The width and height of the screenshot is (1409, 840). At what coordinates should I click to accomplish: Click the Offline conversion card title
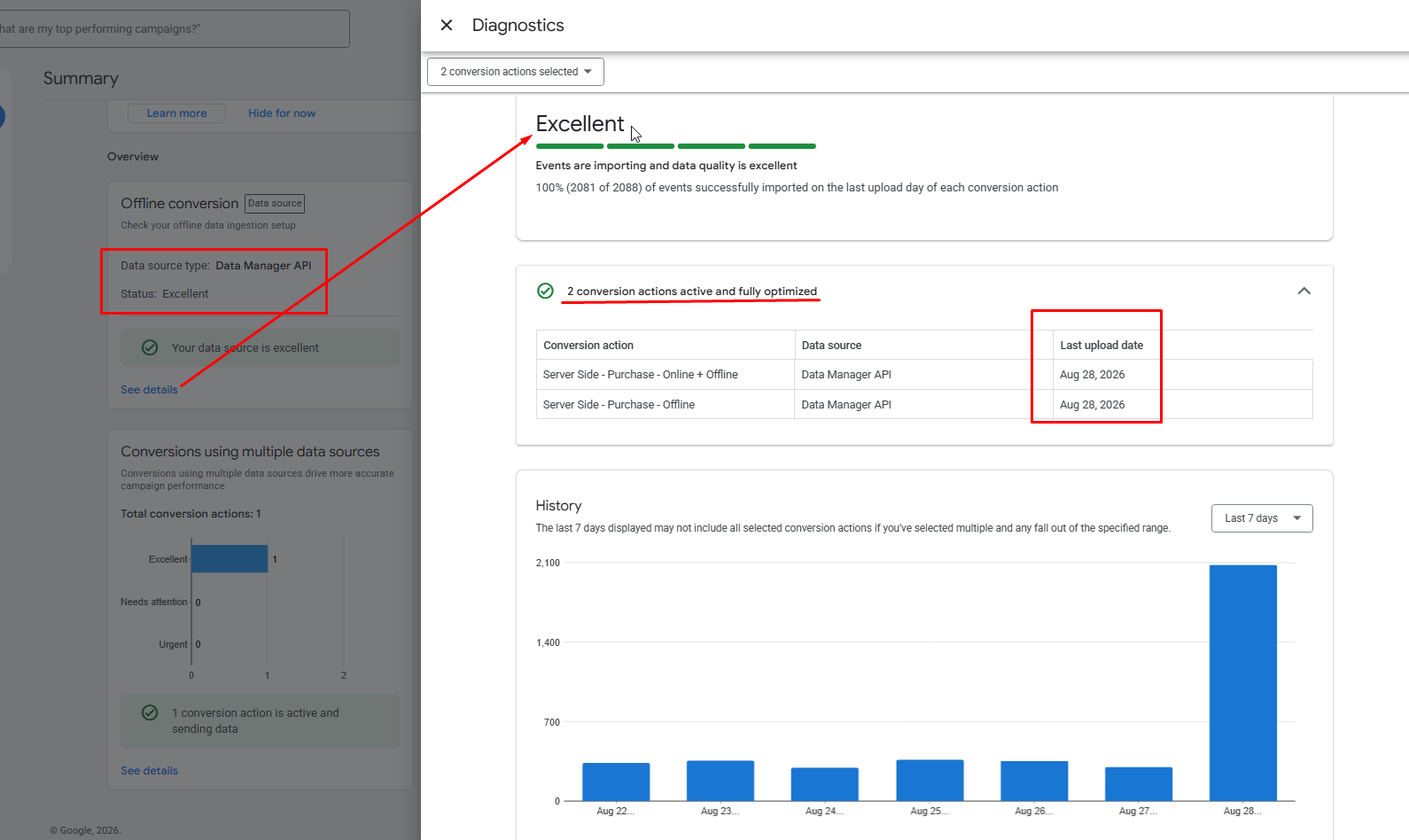(x=180, y=204)
